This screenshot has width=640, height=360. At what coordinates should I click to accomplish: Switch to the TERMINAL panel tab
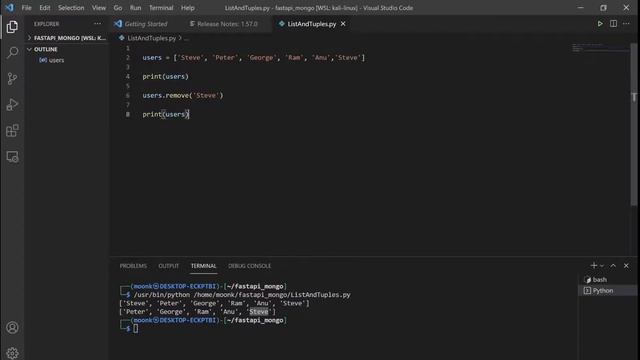tap(203, 266)
